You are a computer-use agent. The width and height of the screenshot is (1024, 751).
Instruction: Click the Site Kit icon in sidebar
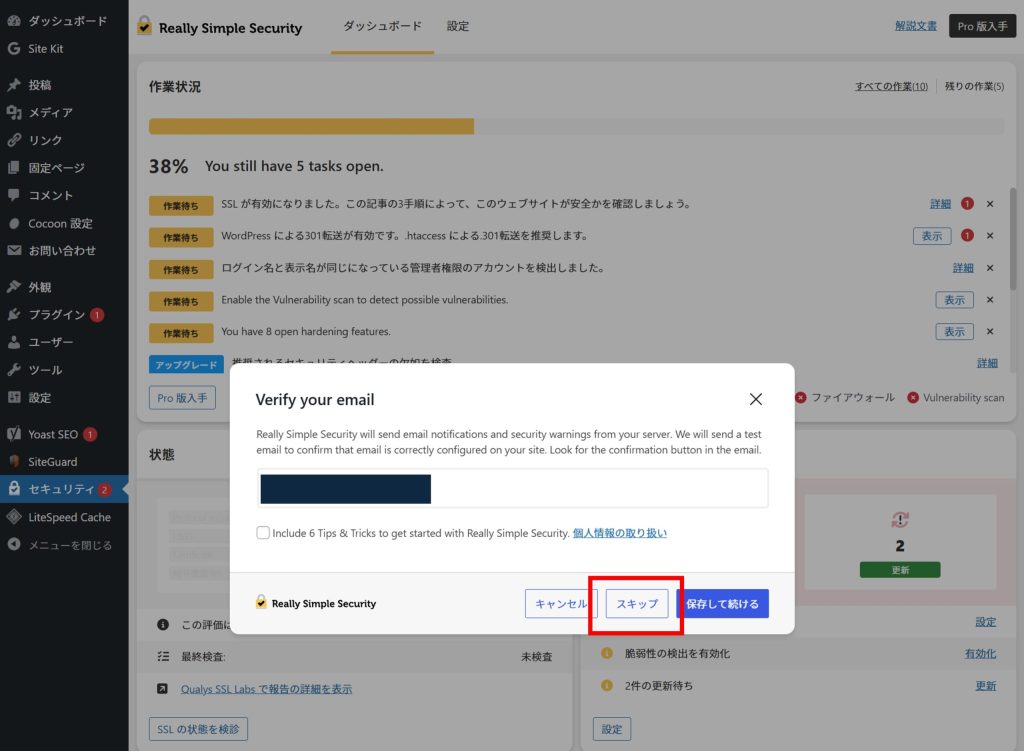[14, 48]
